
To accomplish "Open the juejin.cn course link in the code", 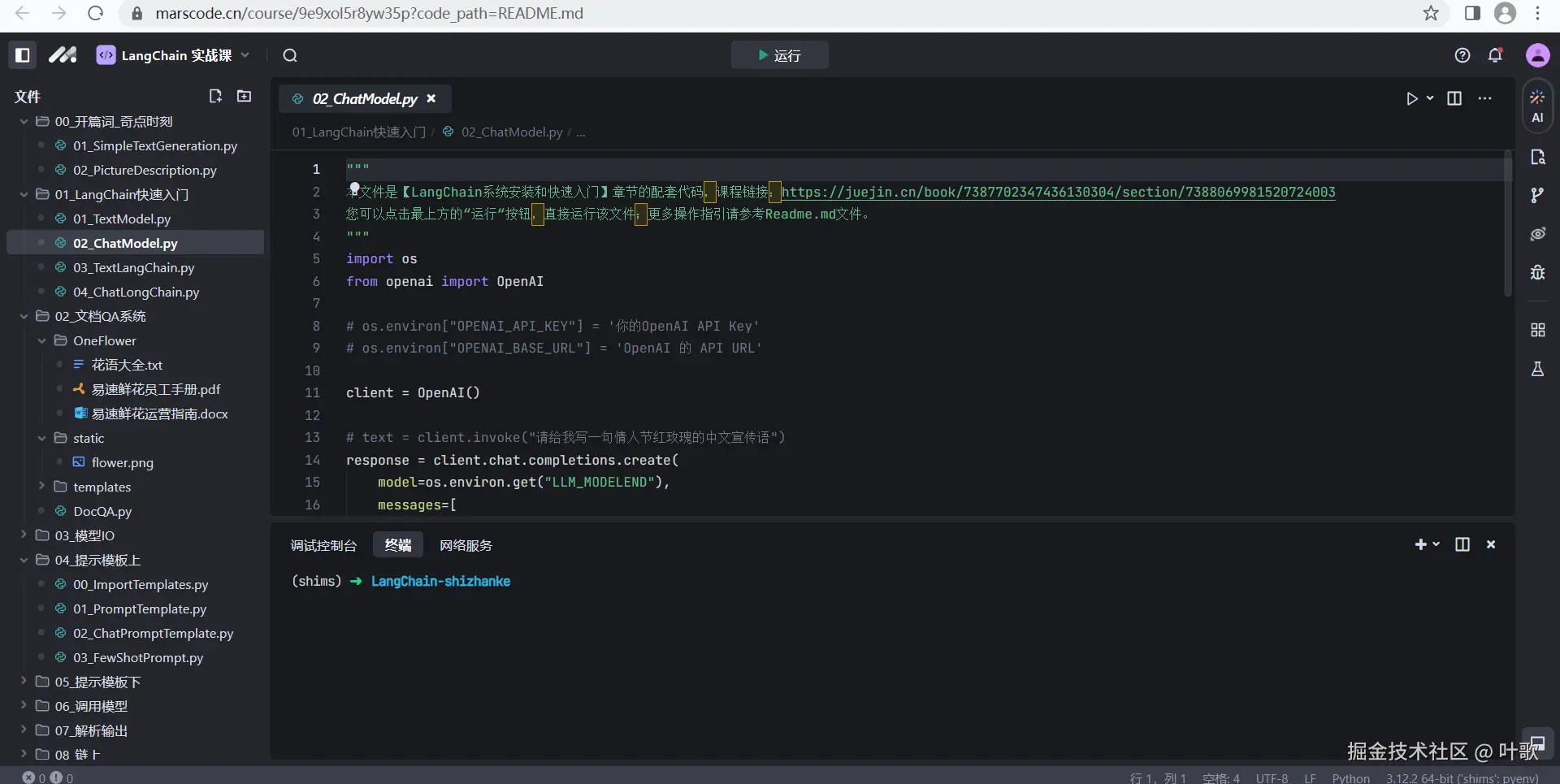I will [1058, 193].
